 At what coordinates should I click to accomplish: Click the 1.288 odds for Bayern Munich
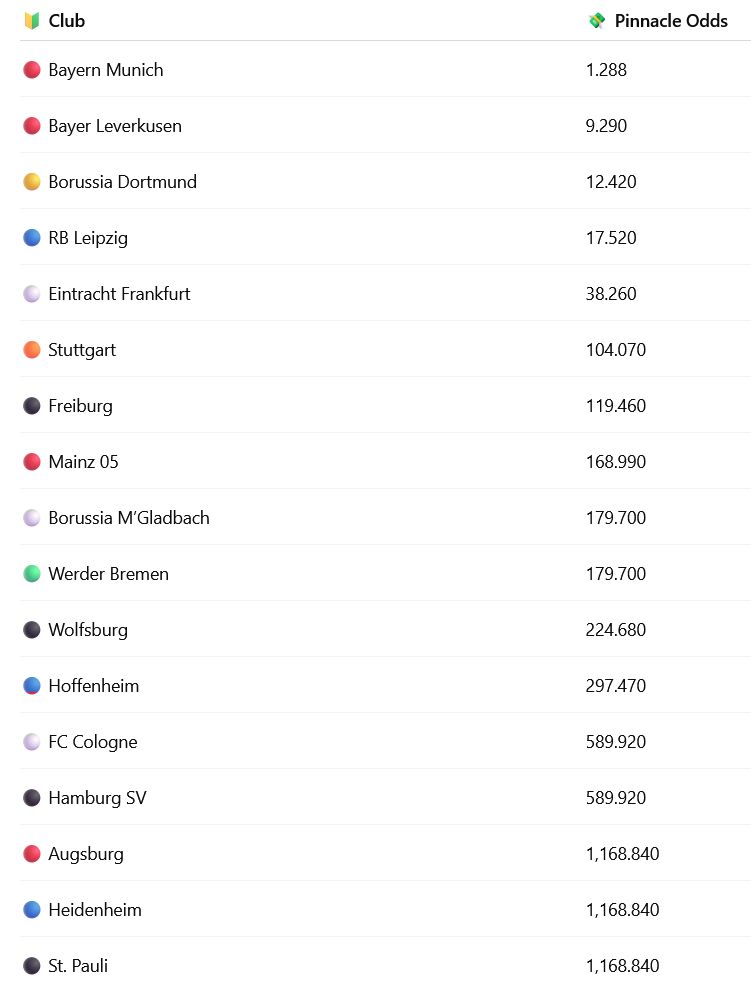606,70
